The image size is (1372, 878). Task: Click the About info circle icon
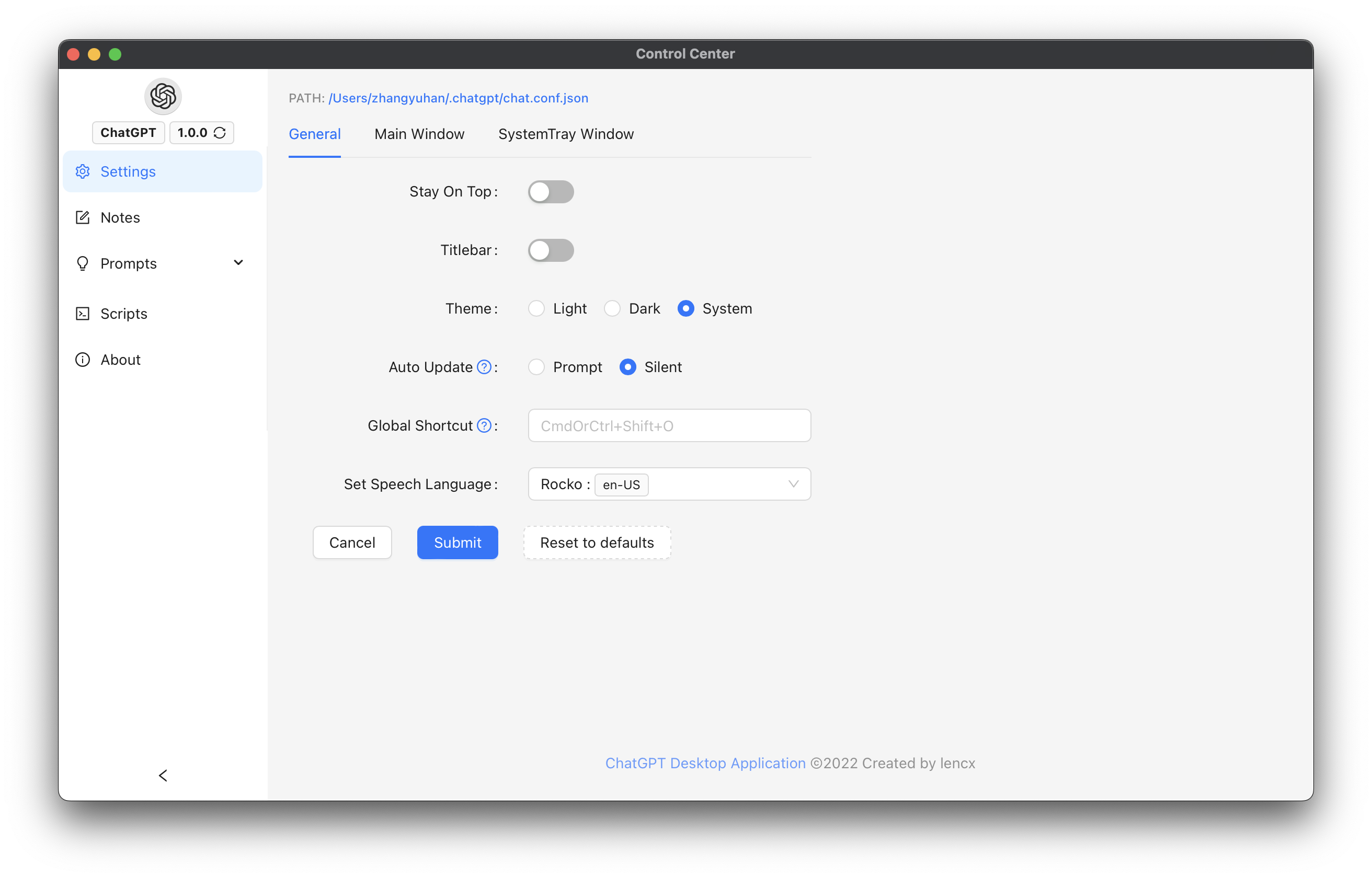tap(83, 360)
